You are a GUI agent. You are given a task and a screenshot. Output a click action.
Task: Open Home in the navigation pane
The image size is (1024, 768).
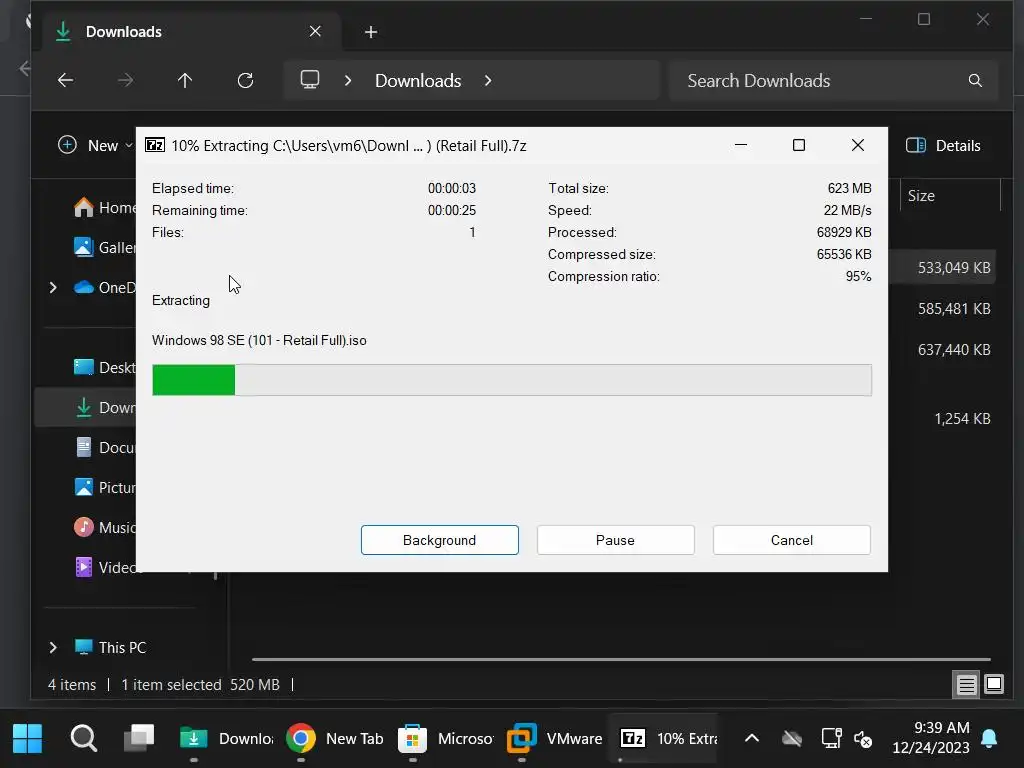click(x=104, y=208)
